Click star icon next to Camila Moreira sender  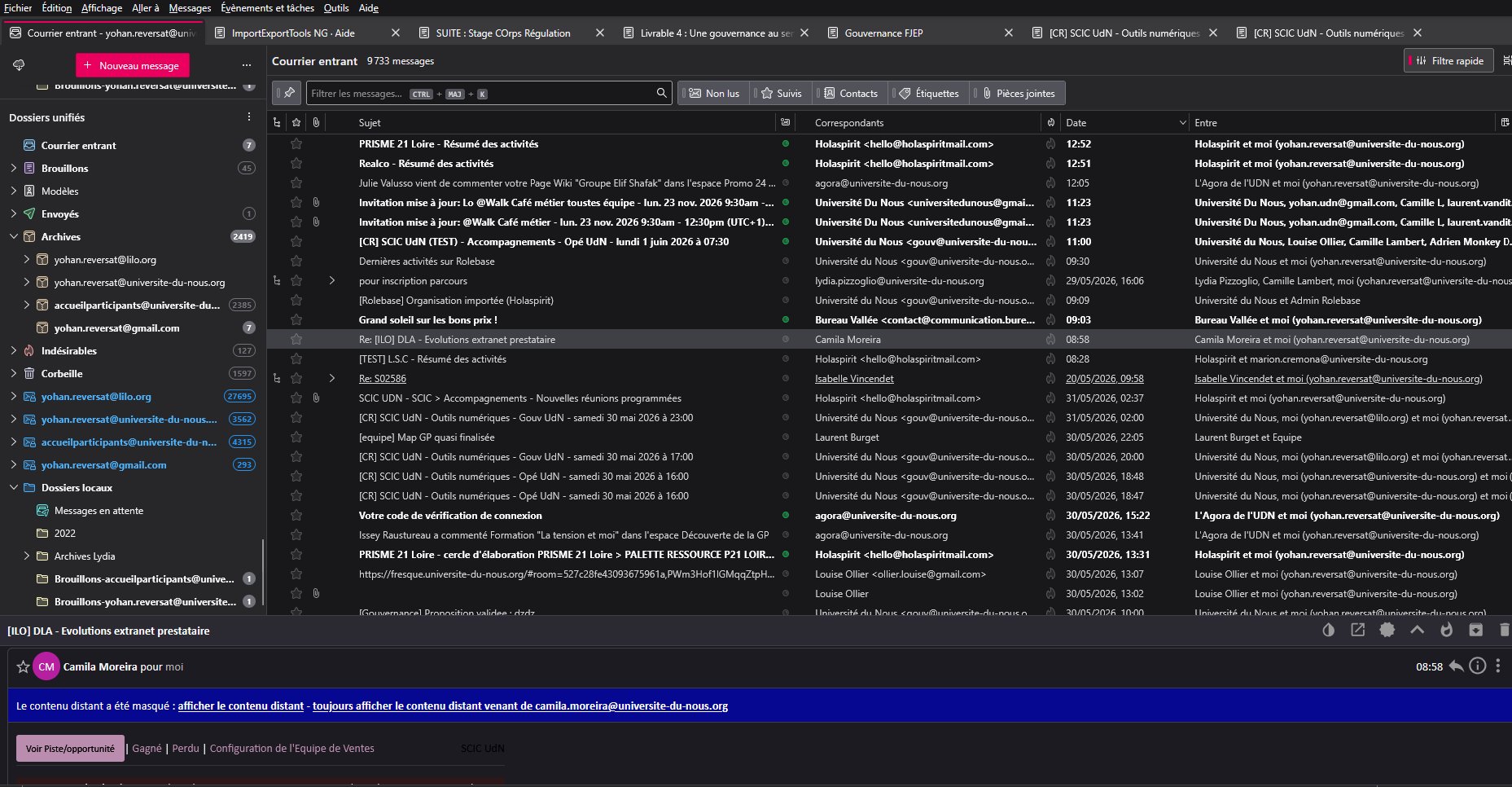click(x=23, y=667)
